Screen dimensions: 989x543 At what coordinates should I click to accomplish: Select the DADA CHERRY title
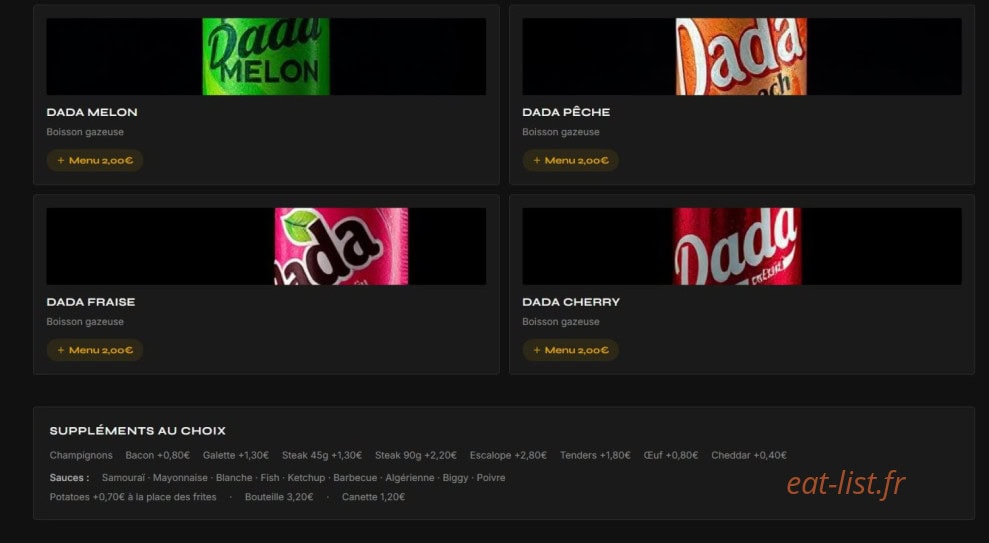[x=571, y=302]
